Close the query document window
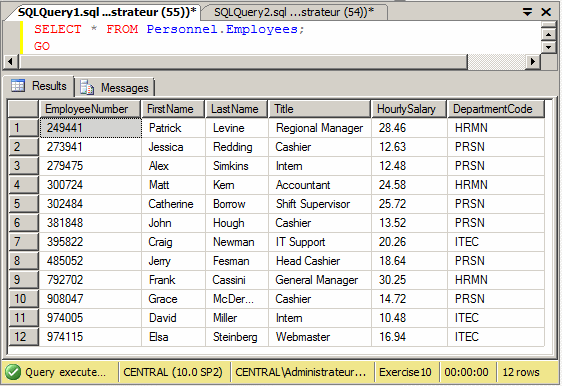 546,12
